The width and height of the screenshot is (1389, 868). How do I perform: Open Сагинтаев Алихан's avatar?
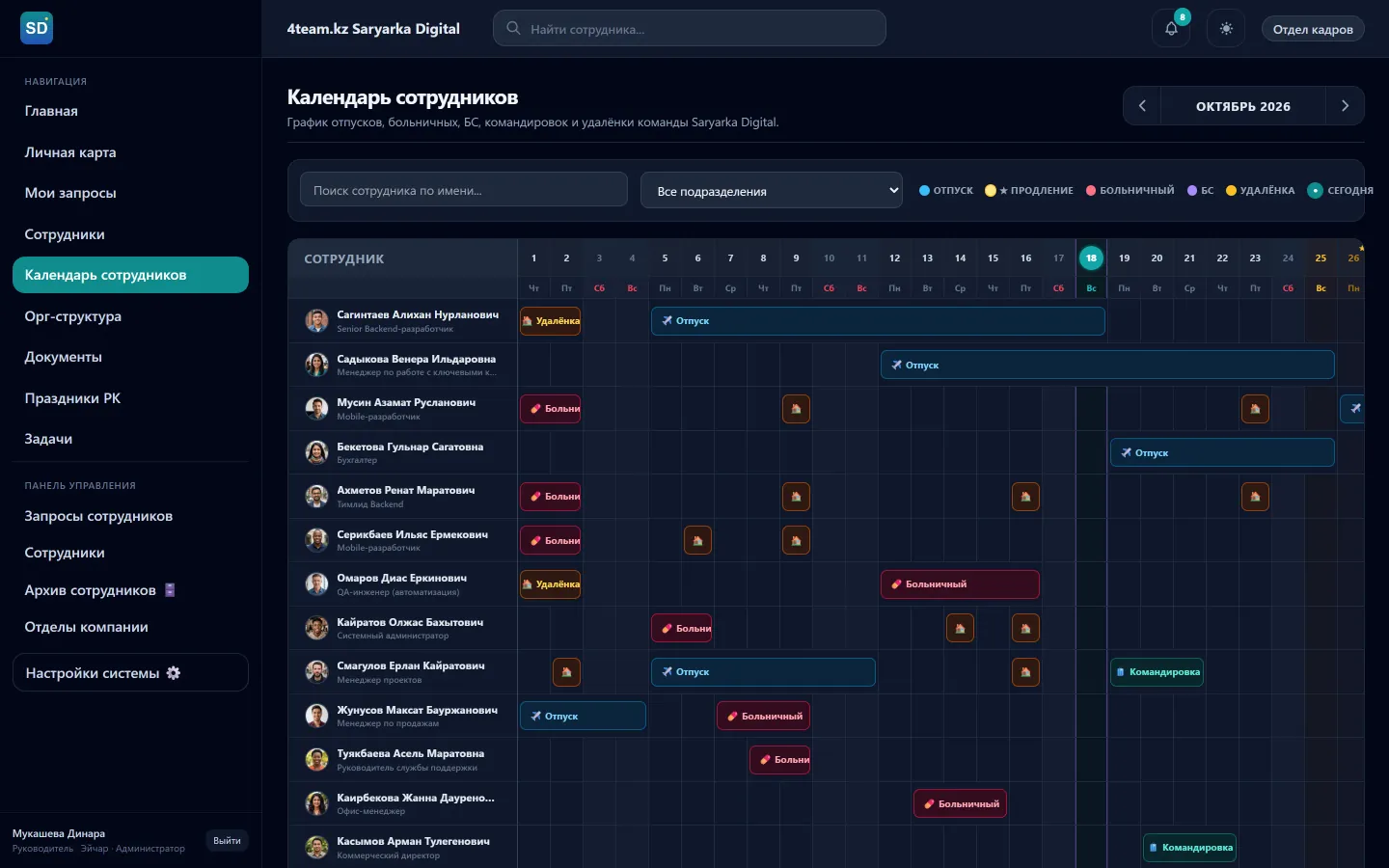316,321
